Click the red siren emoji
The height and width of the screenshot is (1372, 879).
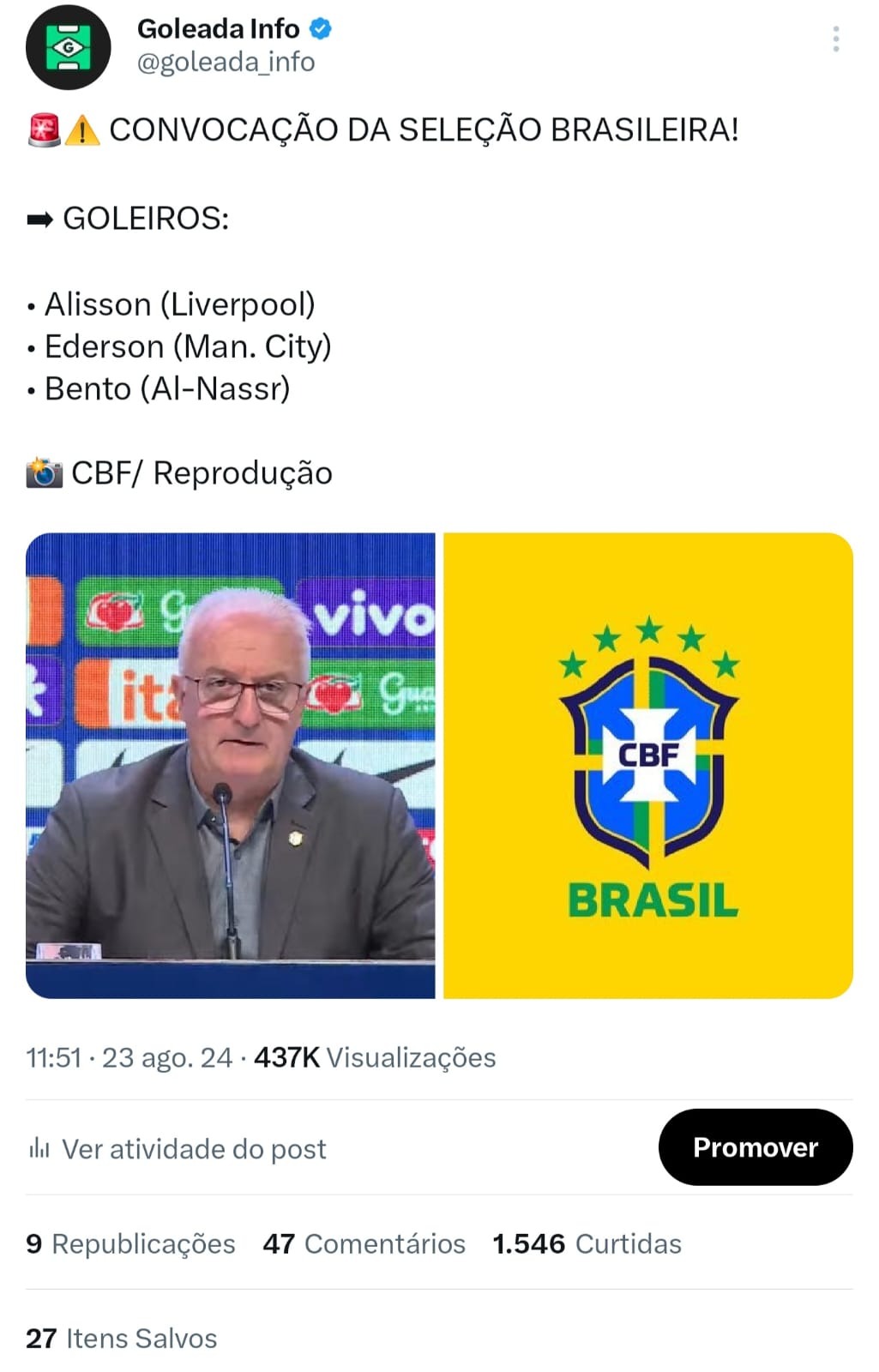point(44,130)
